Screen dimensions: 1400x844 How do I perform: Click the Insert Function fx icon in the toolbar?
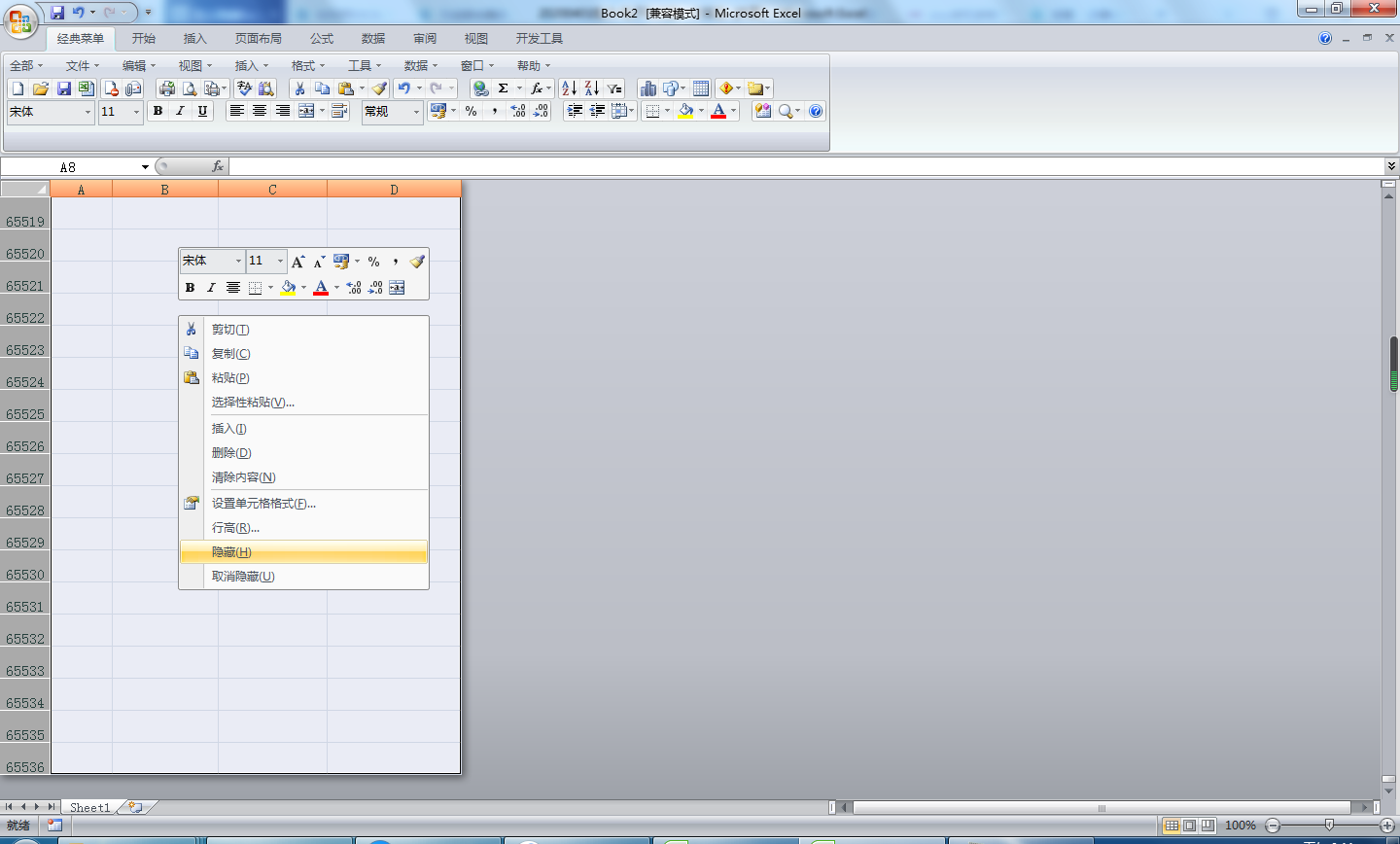tap(536, 88)
